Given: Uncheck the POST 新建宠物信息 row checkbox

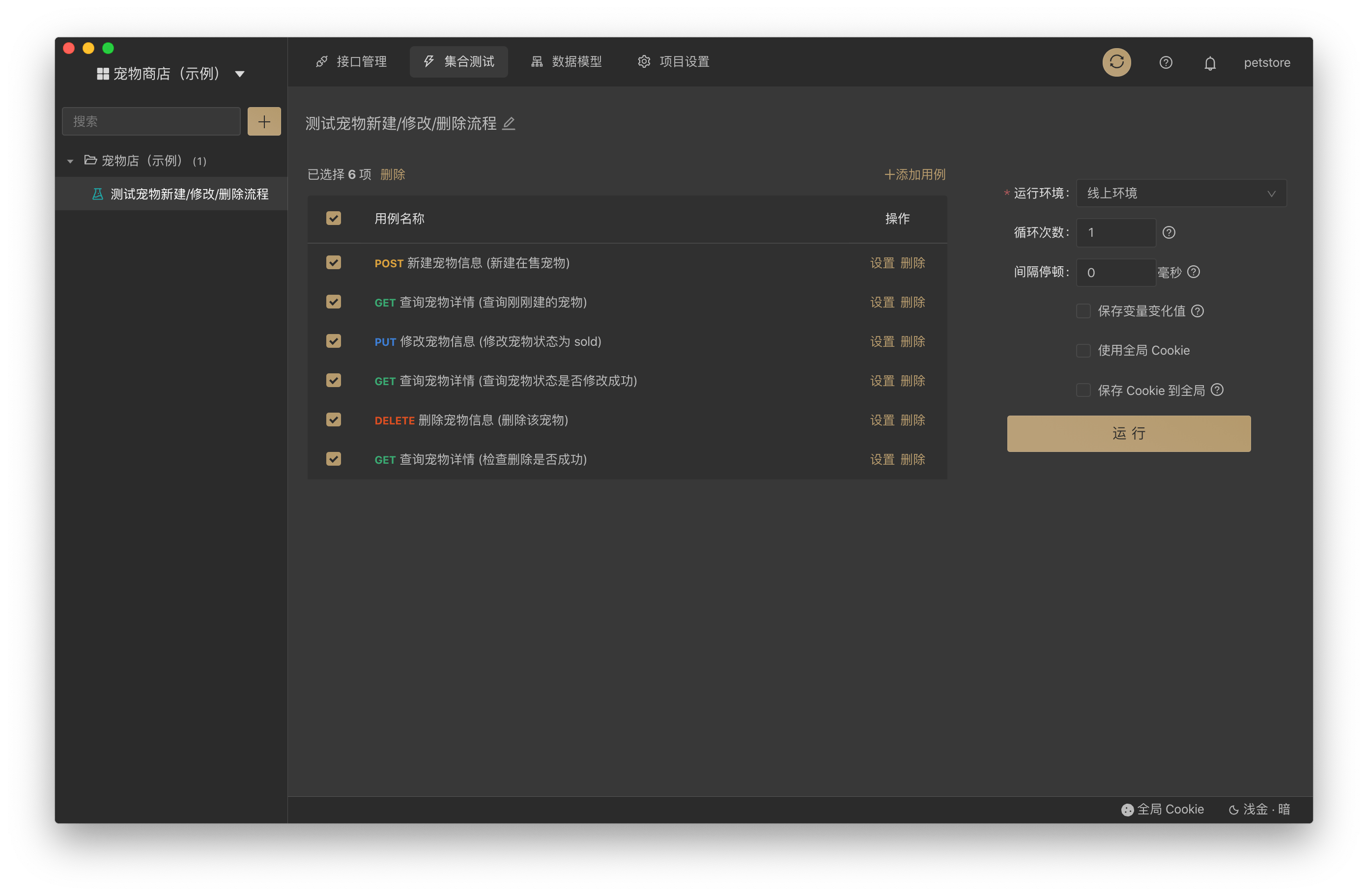Looking at the screenshot, I should point(333,263).
